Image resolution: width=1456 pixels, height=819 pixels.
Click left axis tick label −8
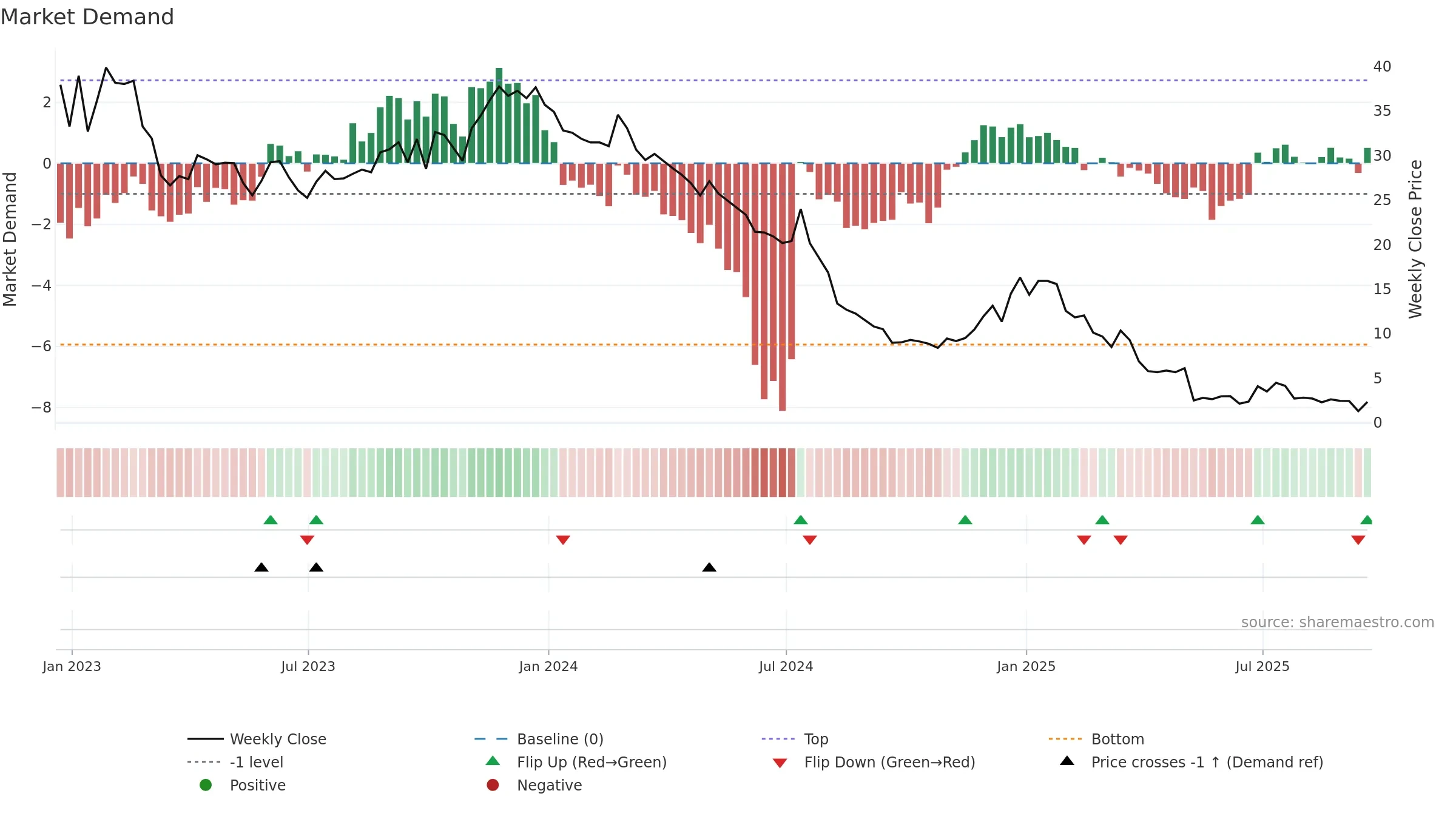point(41,407)
